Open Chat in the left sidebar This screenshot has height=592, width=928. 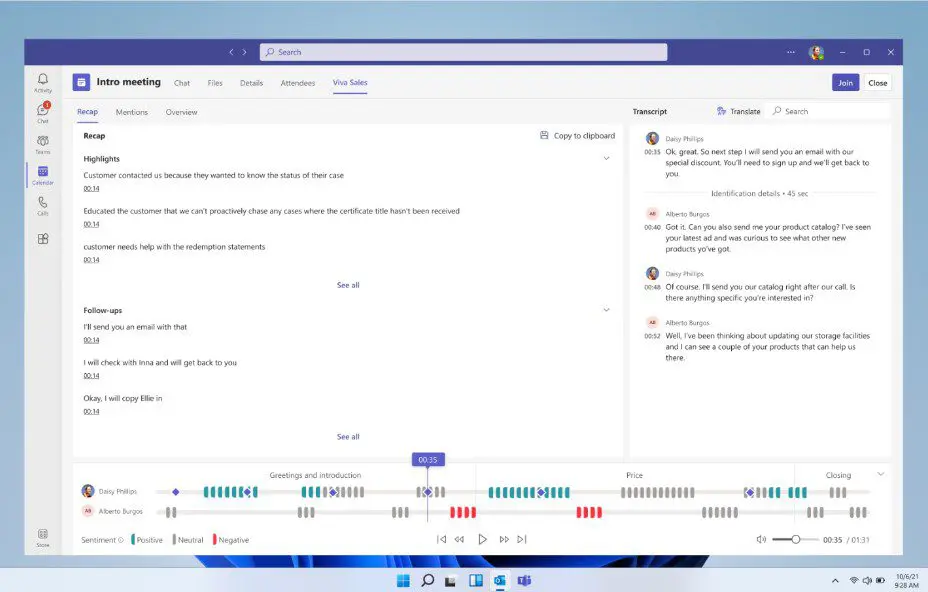coord(43,112)
